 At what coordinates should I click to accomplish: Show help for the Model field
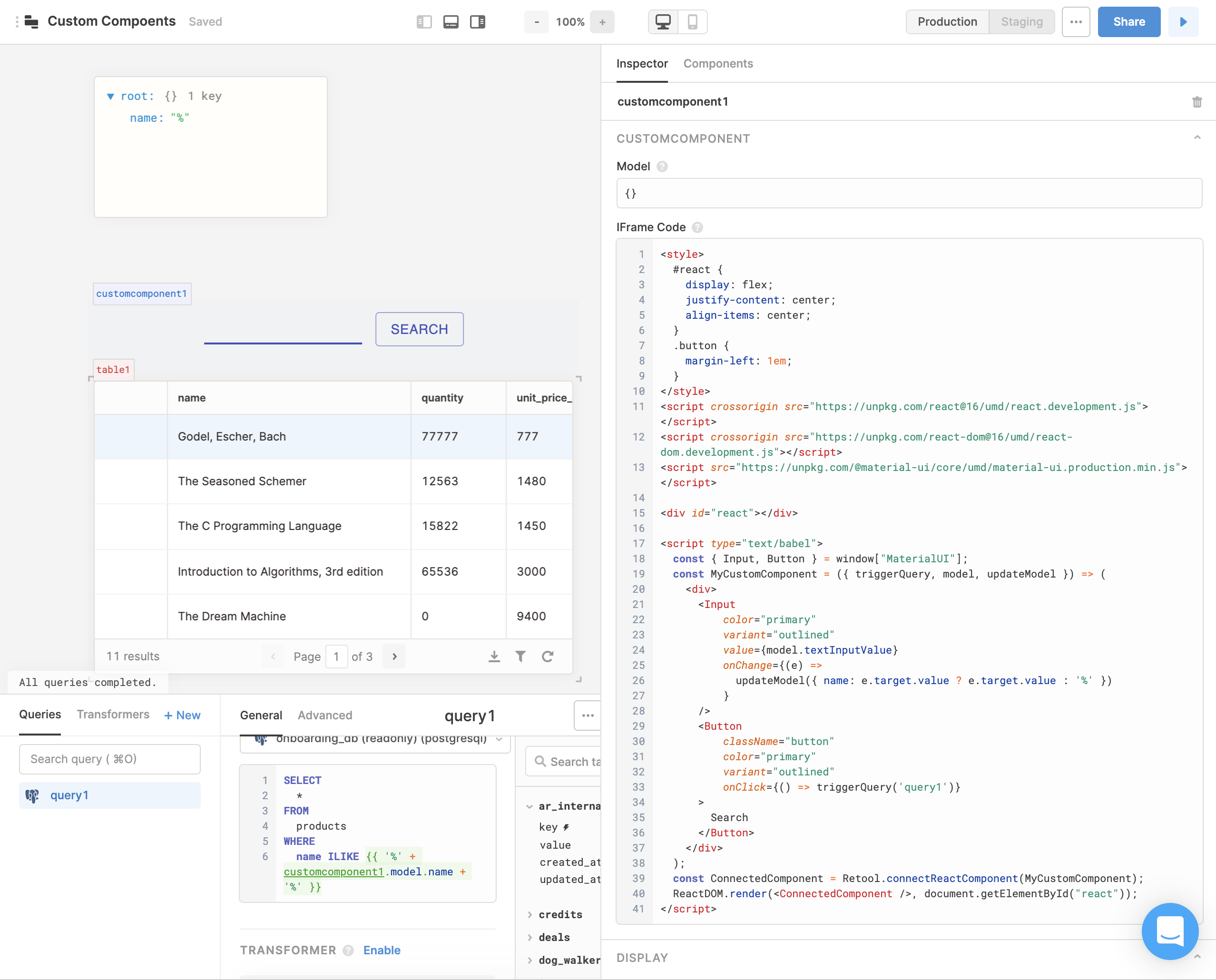662,167
